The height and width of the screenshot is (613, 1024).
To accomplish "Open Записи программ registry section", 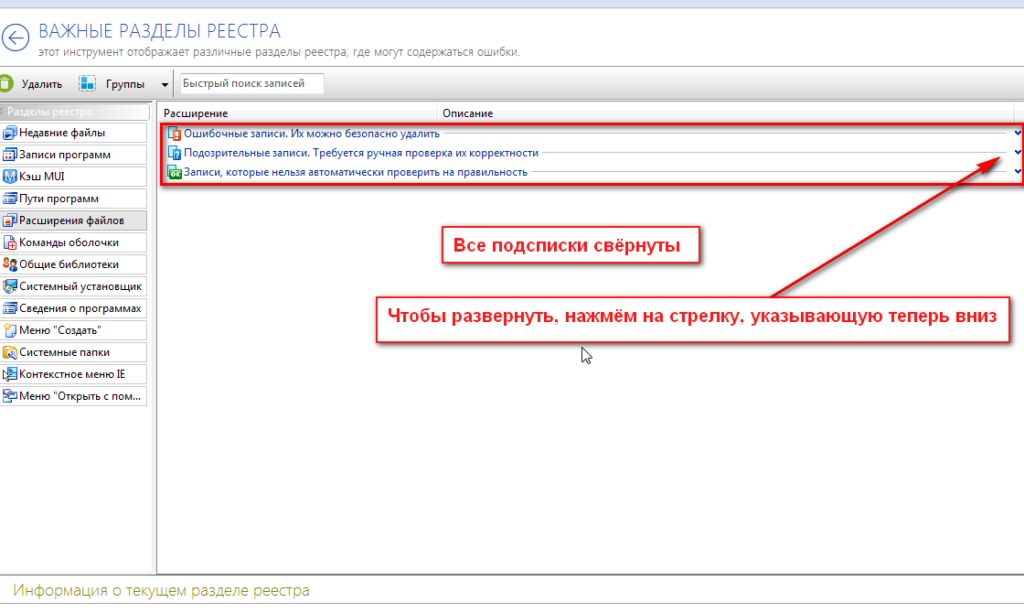I will tap(73, 155).
